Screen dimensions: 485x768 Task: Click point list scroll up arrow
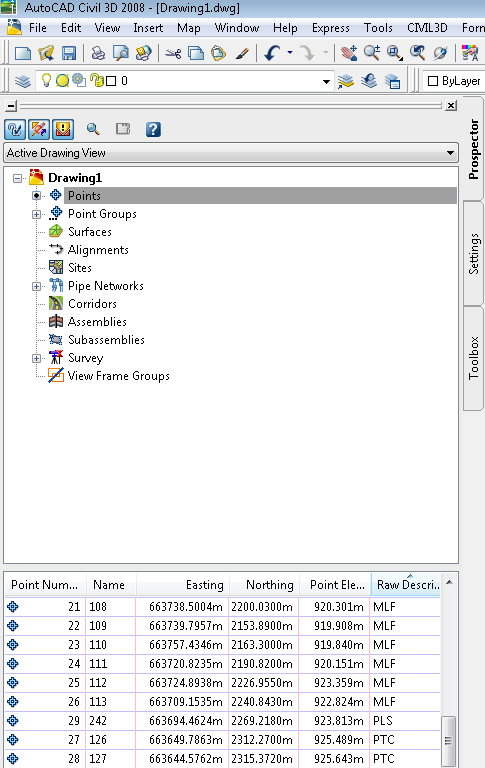449,582
